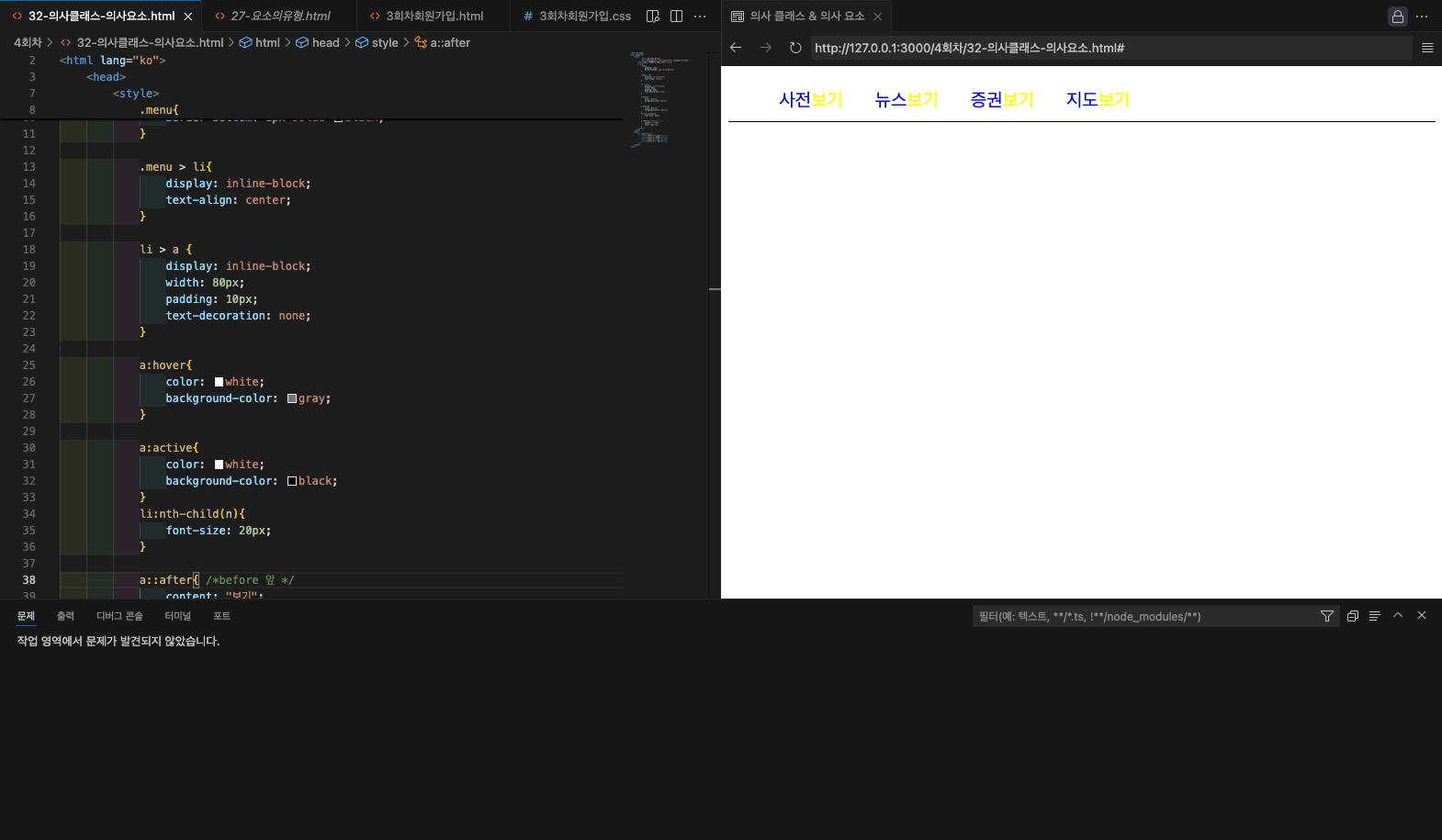Click the problems filter input field
This screenshot has width=1442, height=840.
coord(1144,616)
